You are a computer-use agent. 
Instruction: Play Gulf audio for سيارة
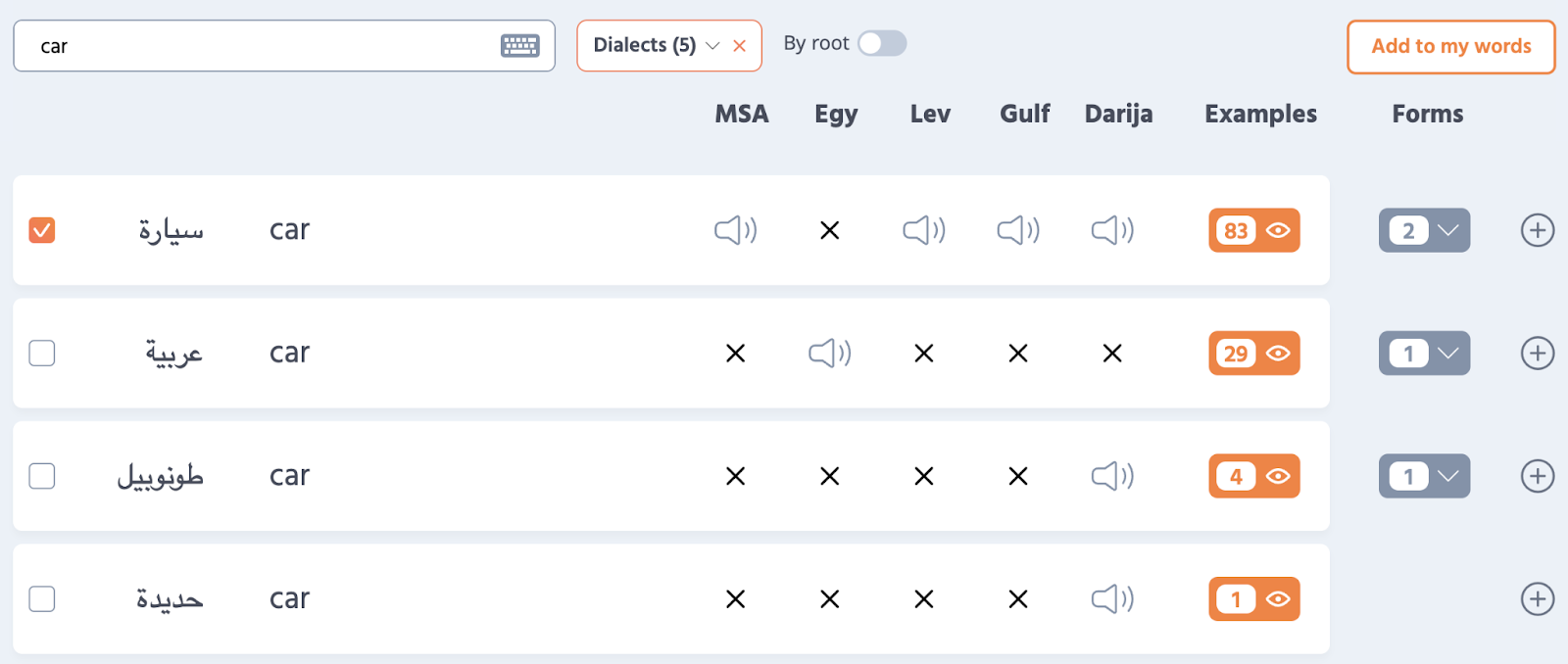tap(1018, 230)
